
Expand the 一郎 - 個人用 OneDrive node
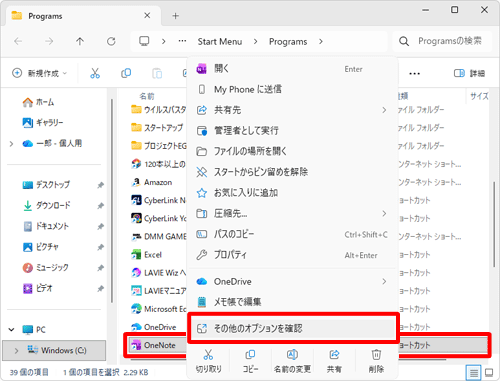11,144
